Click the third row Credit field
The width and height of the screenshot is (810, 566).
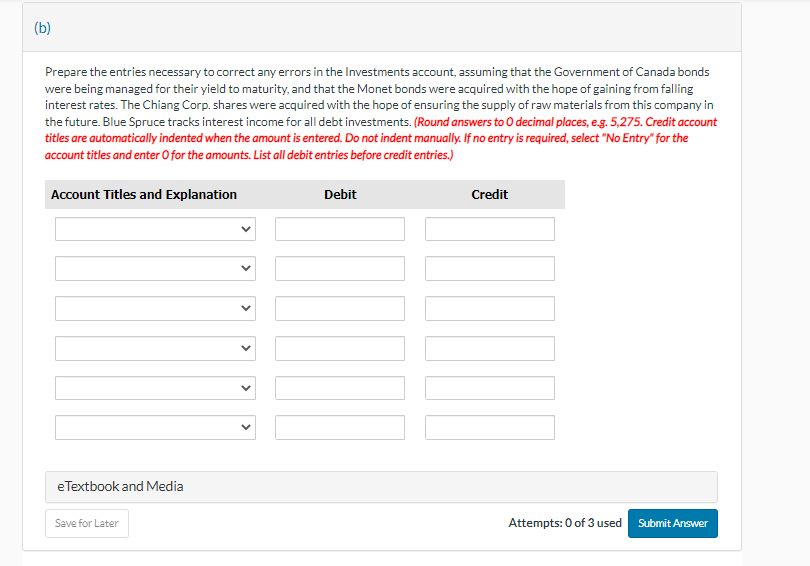(x=490, y=308)
